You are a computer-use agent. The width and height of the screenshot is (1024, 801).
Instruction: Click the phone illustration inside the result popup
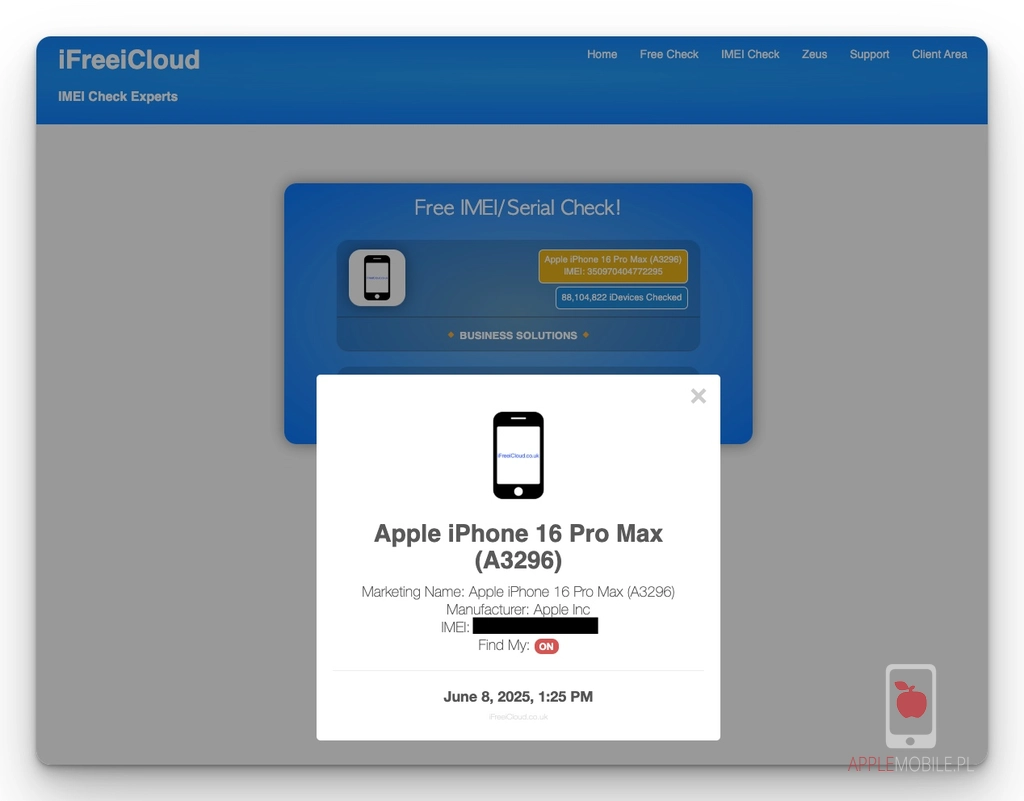point(518,455)
